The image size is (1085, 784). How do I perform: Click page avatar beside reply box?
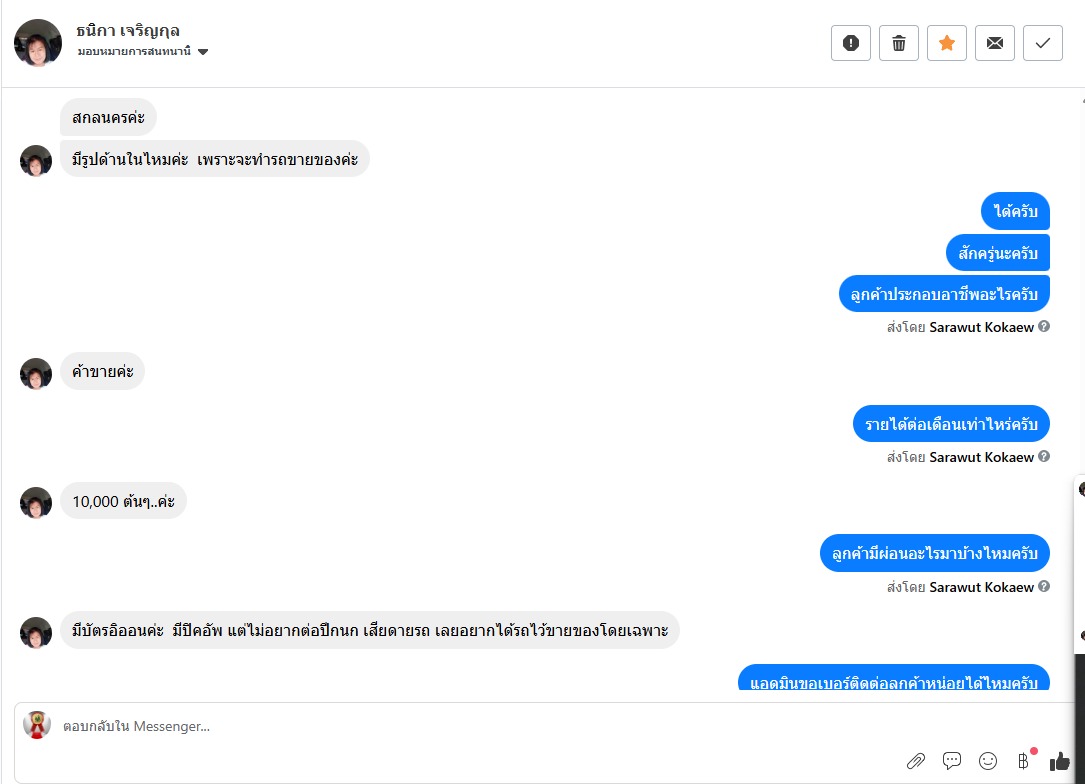37,724
